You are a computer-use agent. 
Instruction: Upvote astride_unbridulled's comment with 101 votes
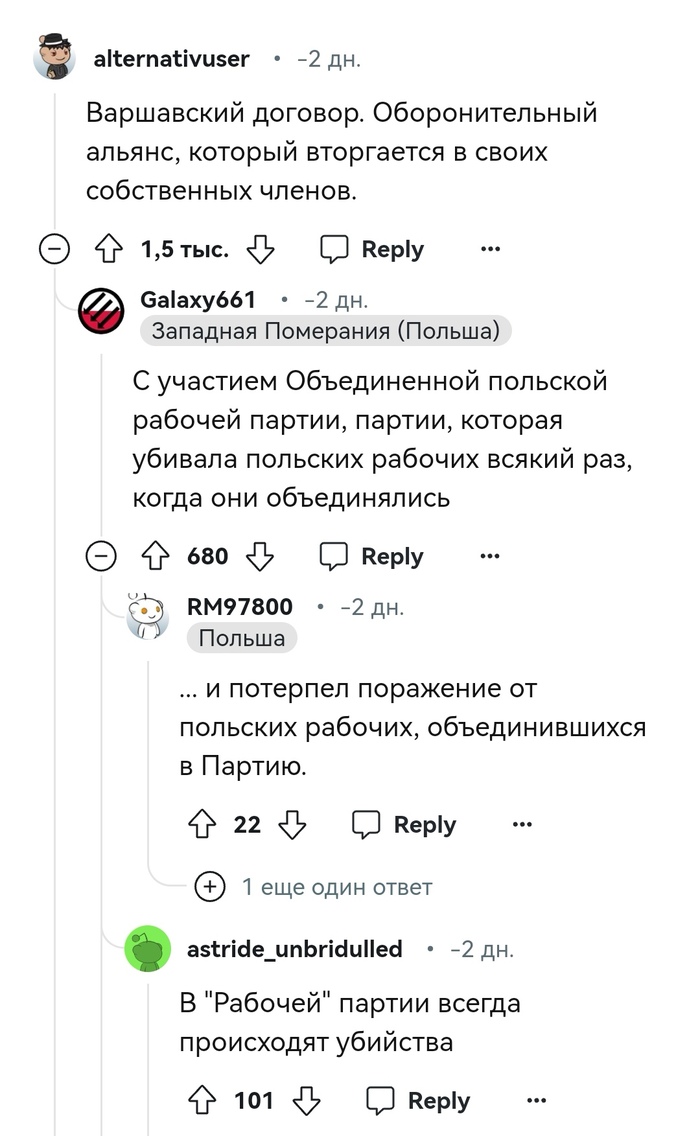202,1101
